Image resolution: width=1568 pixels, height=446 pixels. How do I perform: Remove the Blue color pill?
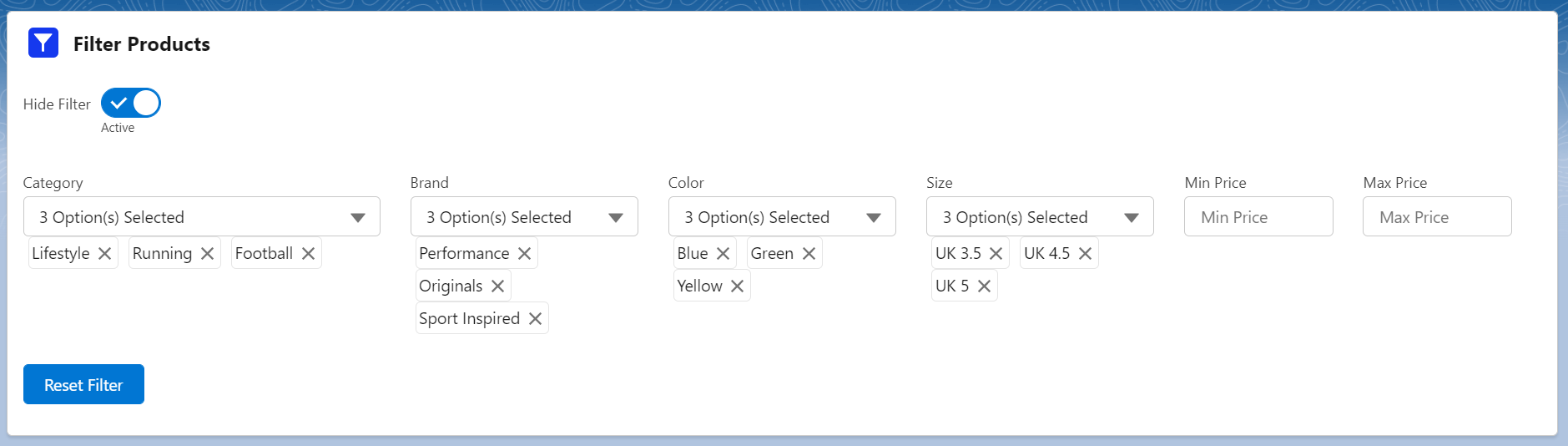[723, 253]
